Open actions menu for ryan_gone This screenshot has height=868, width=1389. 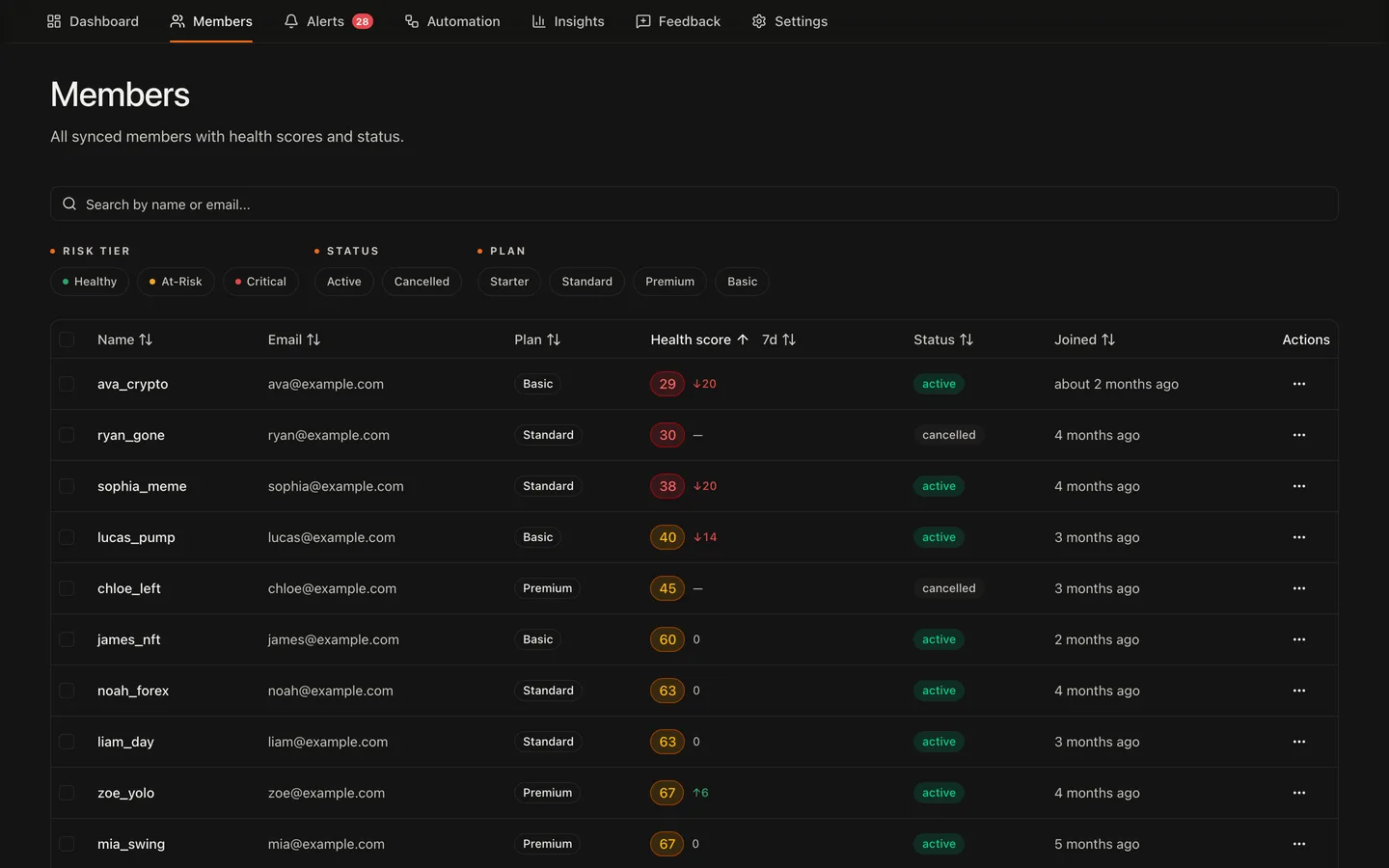pos(1298,435)
